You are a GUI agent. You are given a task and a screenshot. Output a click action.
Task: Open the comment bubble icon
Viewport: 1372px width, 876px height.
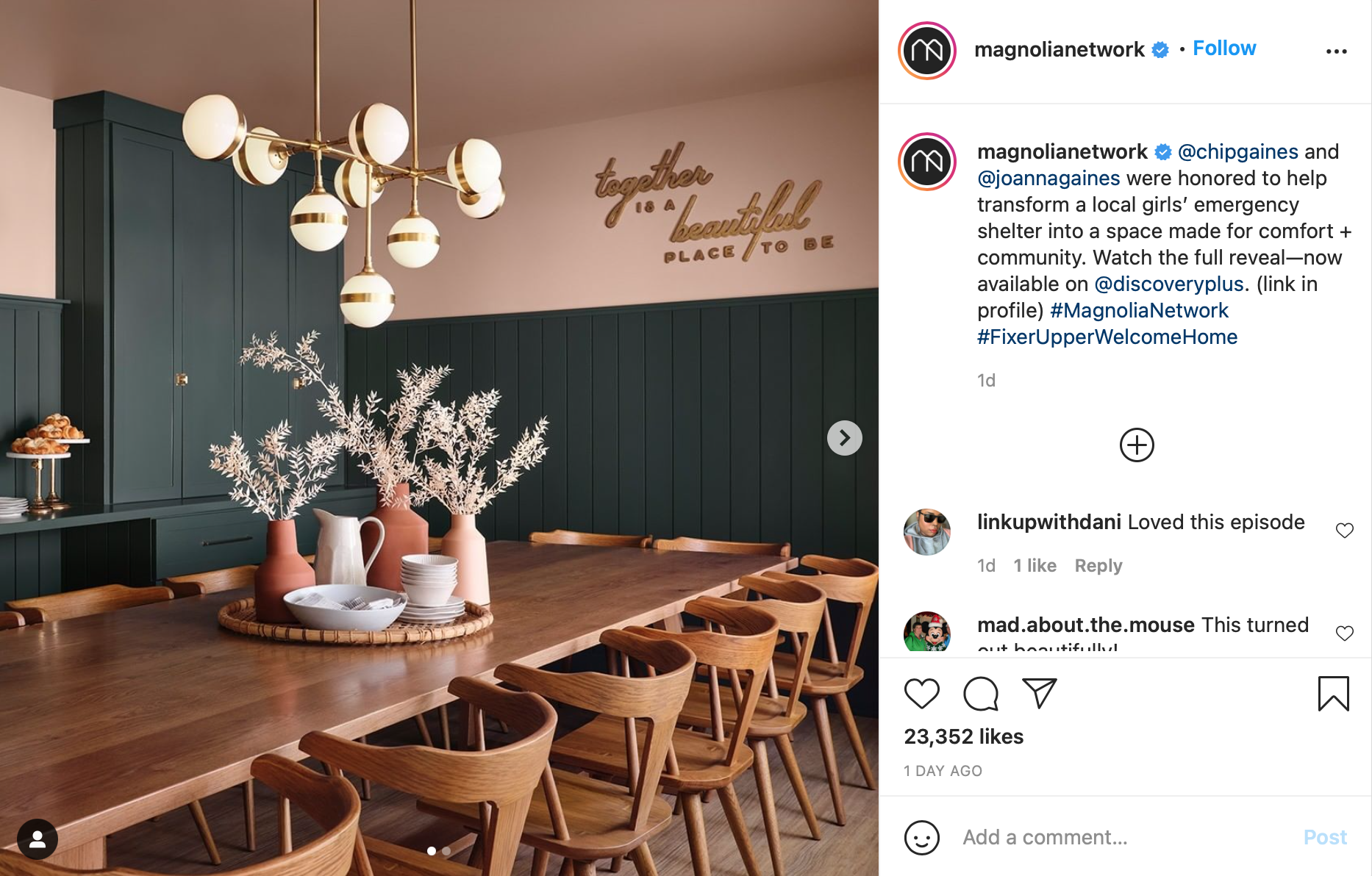click(981, 694)
